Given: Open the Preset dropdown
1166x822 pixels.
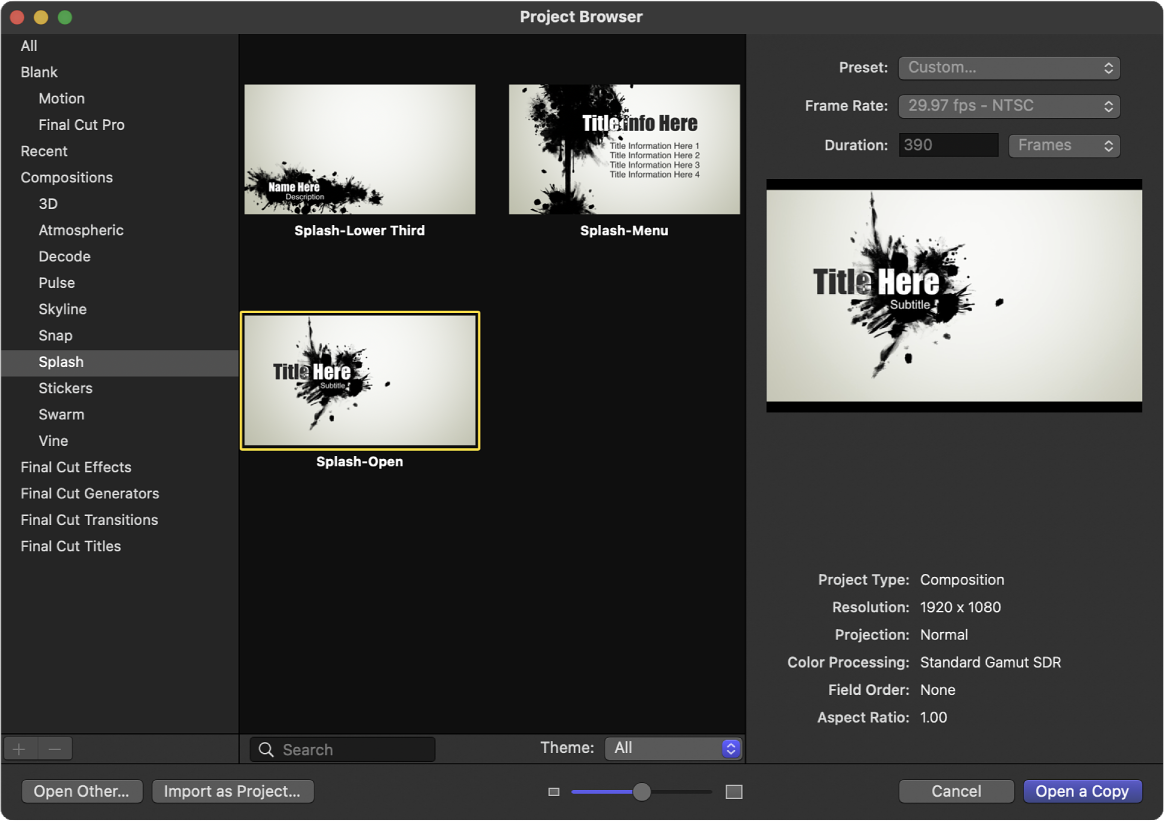Looking at the screenshot, I should tap(1009, 68).
